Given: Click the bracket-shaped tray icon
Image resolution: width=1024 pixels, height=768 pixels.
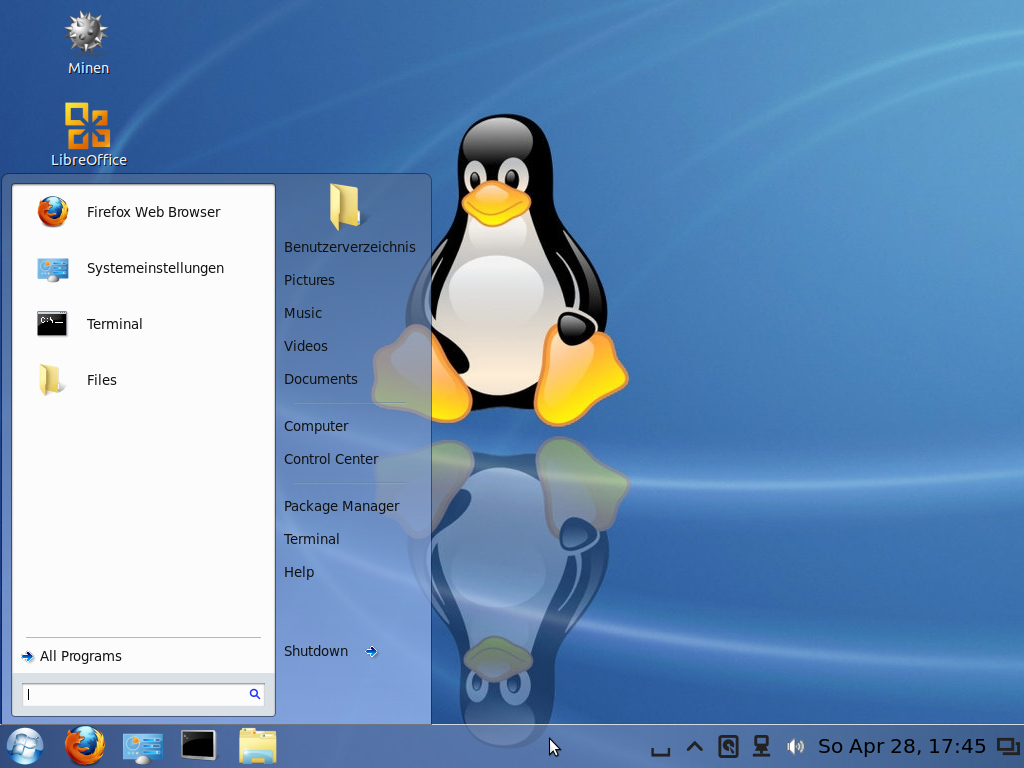Looking at the screenshot, I should (661, 750).
